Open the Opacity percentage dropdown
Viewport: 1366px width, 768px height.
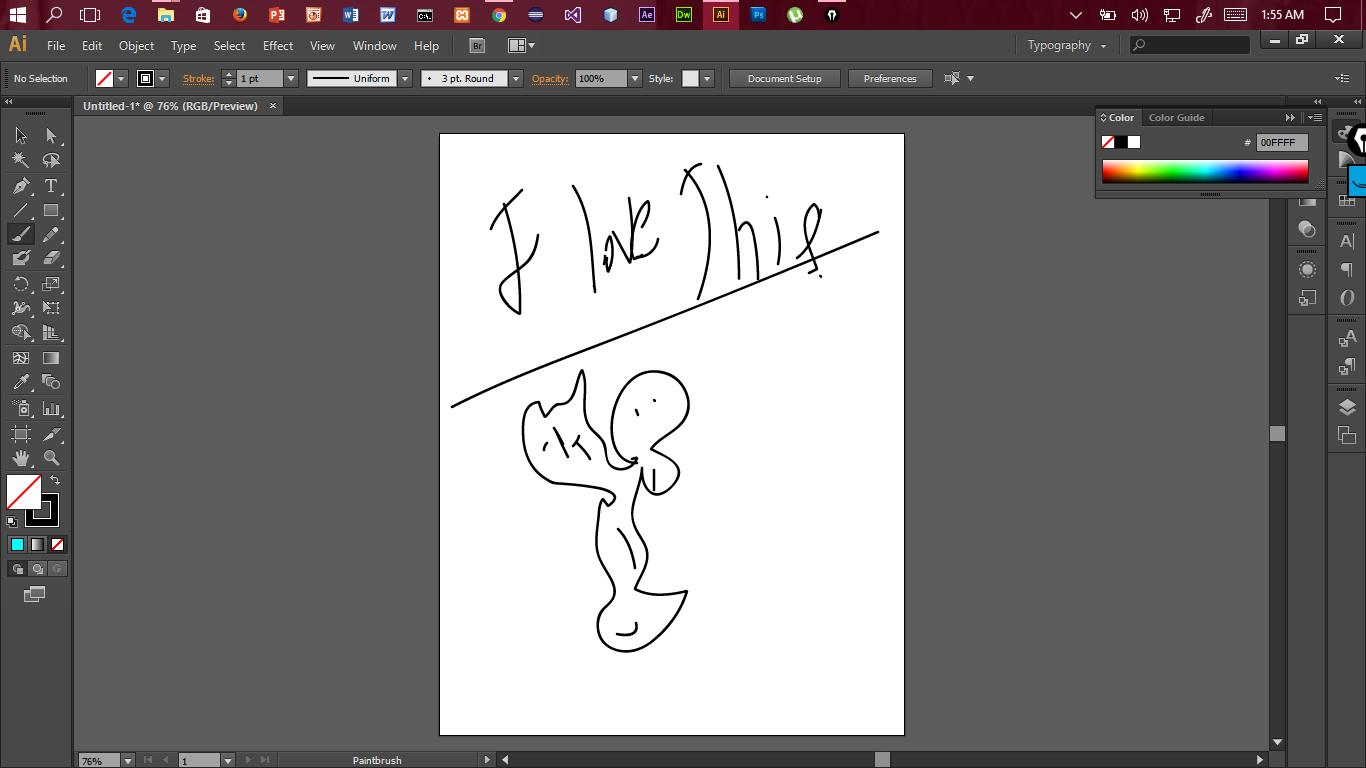(x=634, y=79)
